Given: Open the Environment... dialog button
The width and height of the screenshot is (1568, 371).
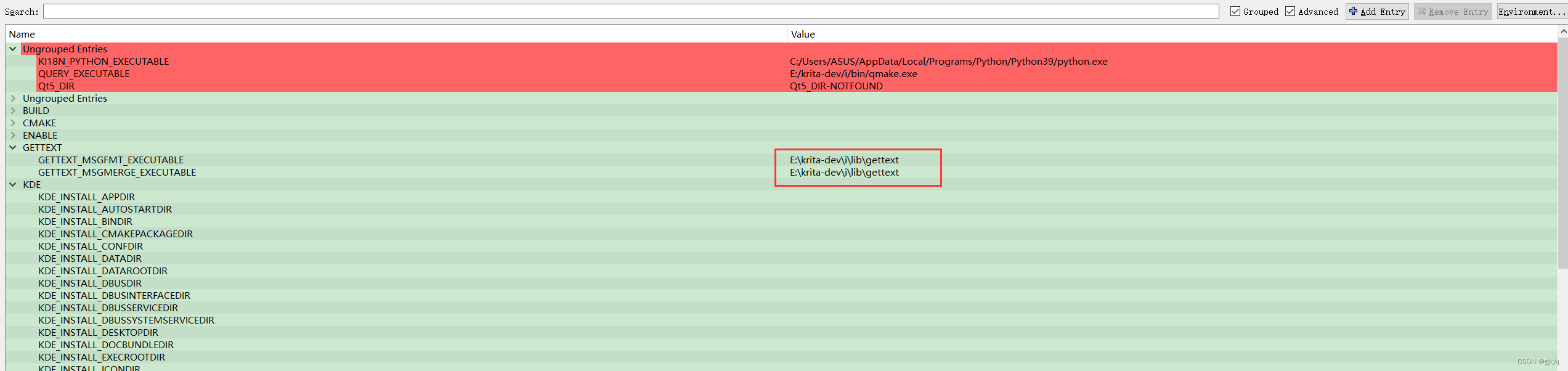Looking at the screenshot, I should click(x=1532, y=12).
